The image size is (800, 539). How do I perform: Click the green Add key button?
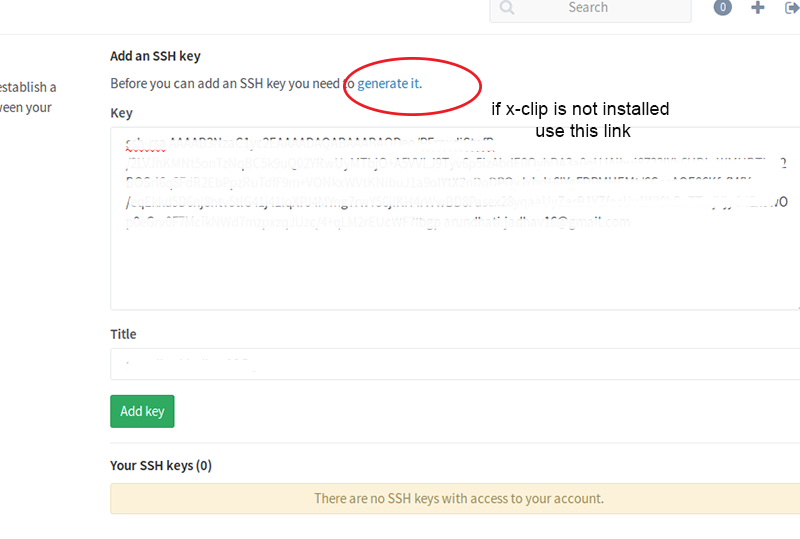click(x=142, y=411)
